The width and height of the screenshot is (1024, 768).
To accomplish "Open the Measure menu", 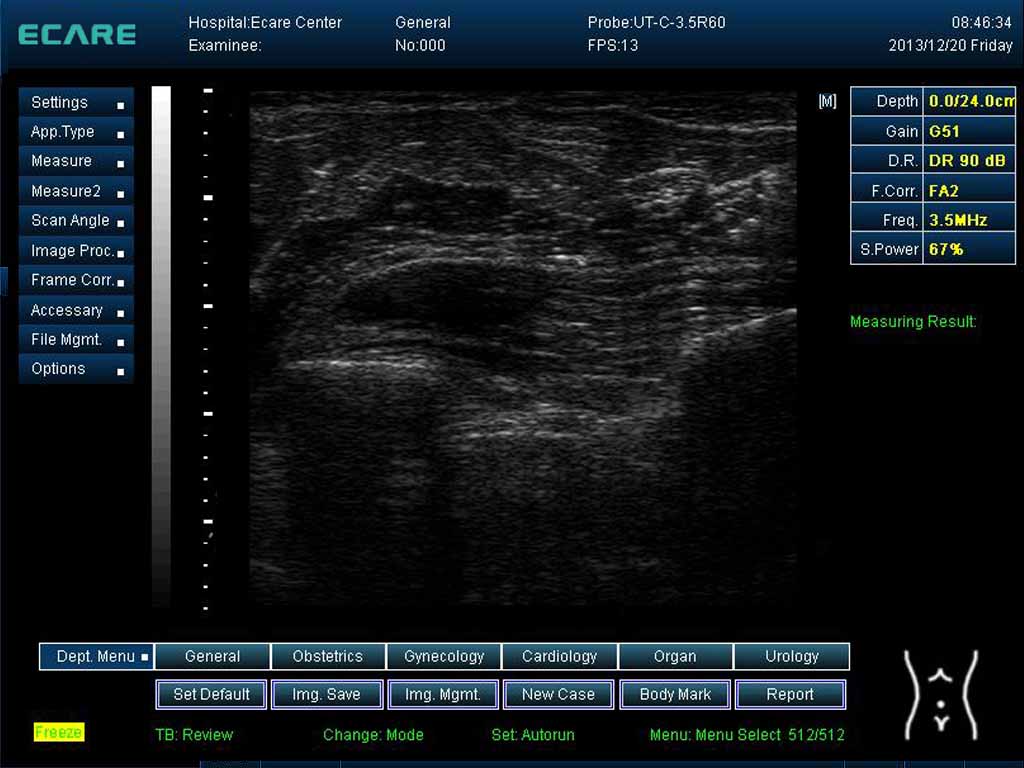I will (76, 161).
